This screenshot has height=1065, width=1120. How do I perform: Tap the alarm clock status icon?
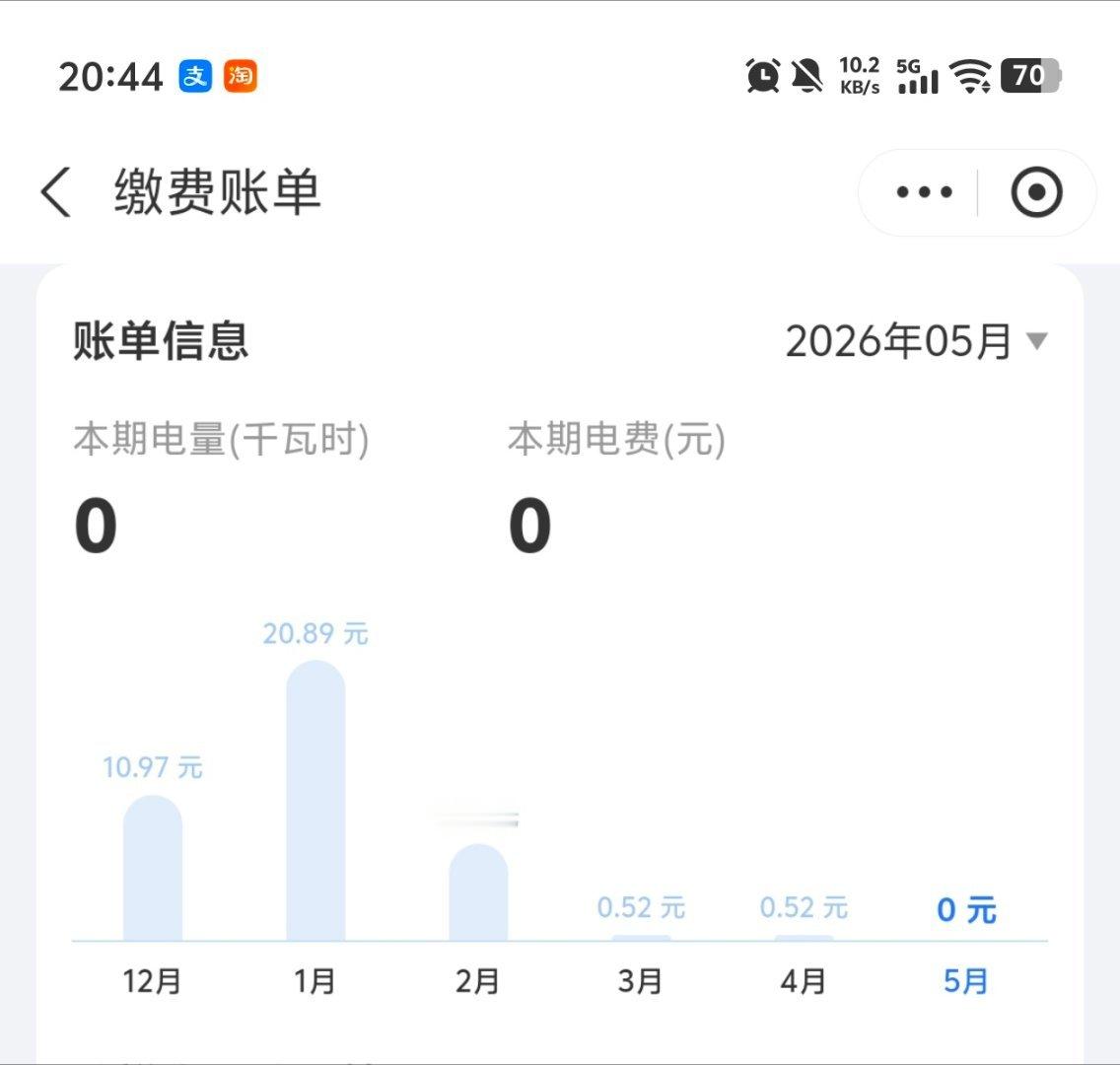(x=763, y=76)
